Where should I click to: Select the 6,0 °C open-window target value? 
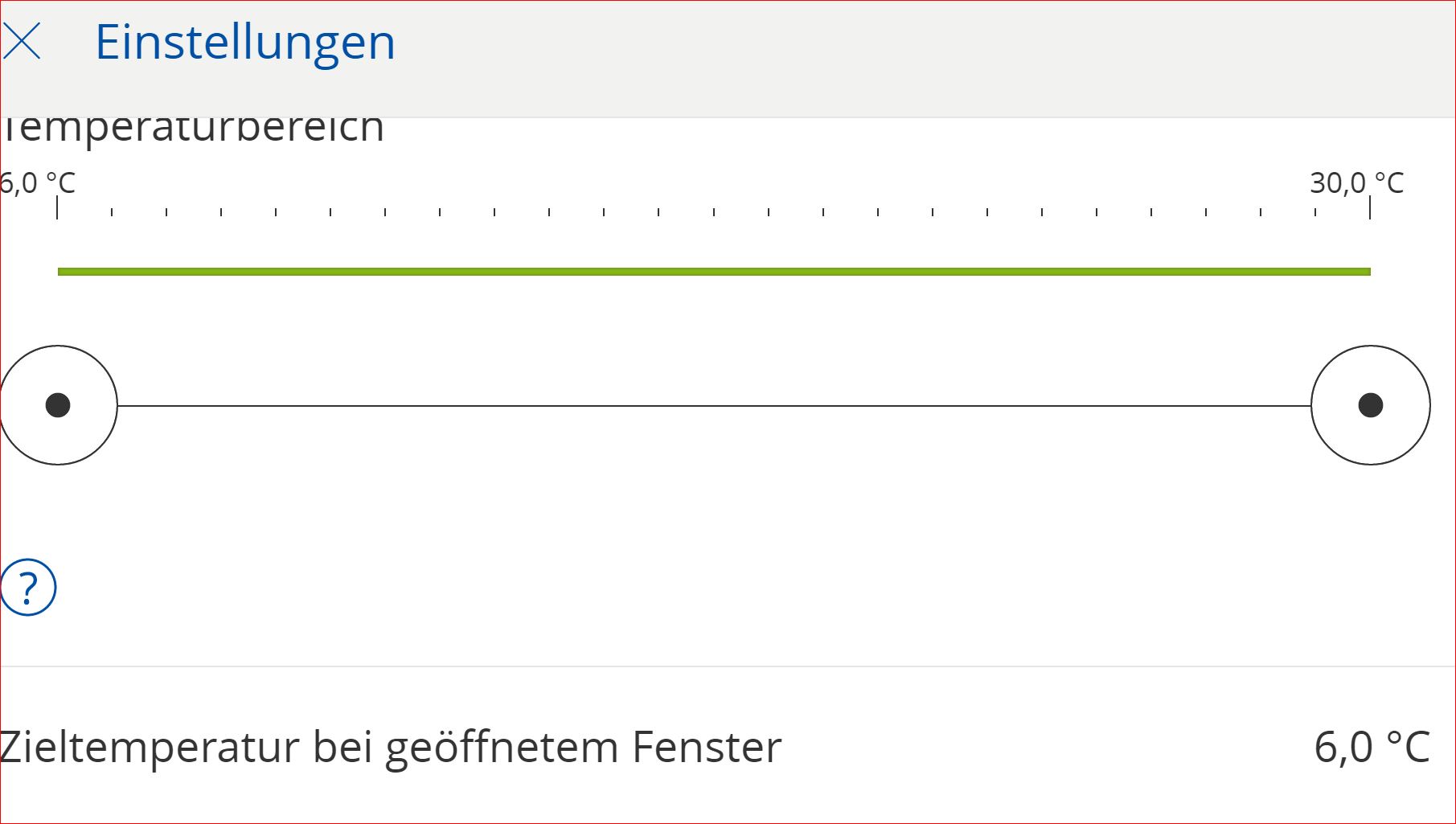[x=1372, y=747]
